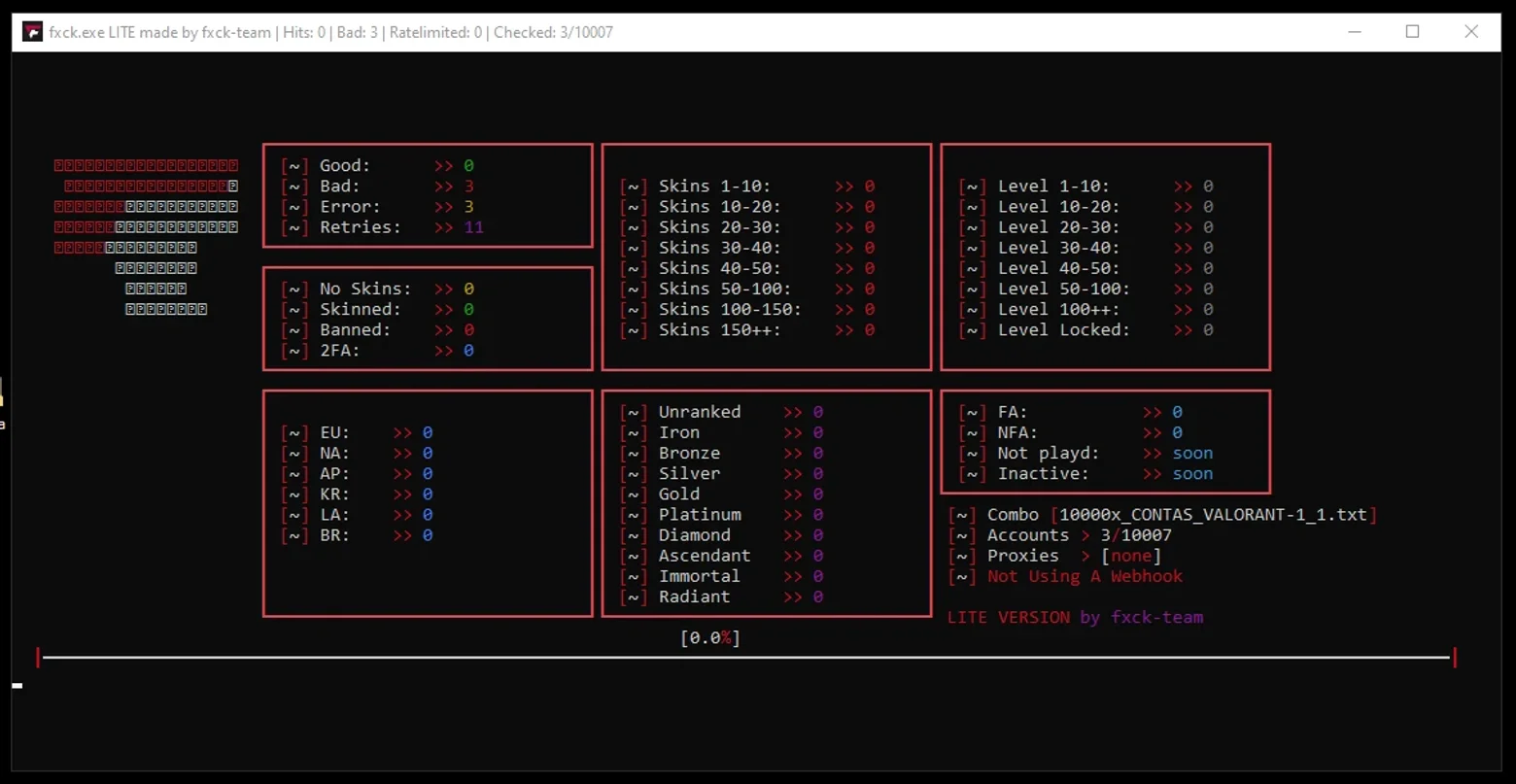This screenshot has height=784, width=1516.
Task: Click the "Inactive:" soon row
Action: pos(1086,474)
